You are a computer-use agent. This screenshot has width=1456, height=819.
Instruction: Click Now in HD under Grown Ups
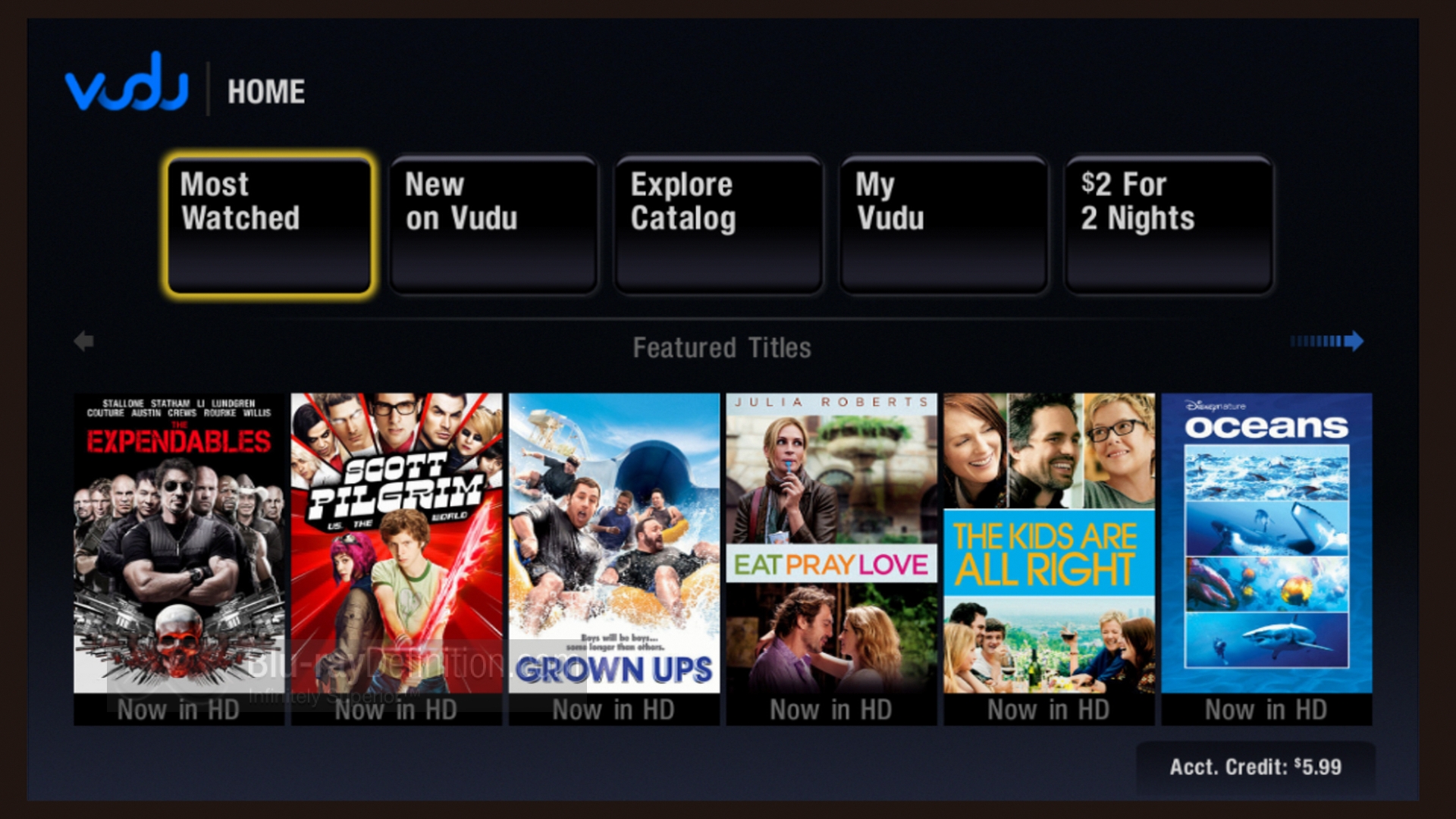point(613,710)
